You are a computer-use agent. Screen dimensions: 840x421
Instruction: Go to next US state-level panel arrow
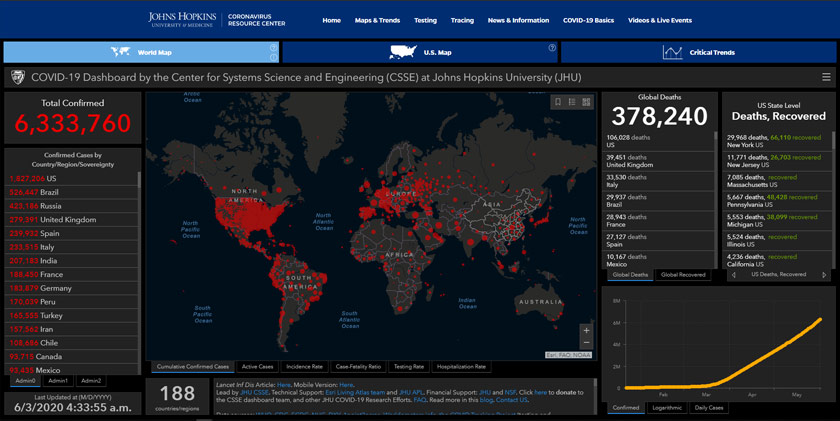coord(824,275)
